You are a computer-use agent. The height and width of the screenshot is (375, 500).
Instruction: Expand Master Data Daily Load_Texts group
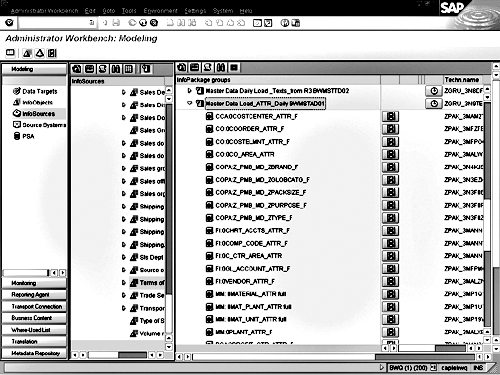point(190,91)
